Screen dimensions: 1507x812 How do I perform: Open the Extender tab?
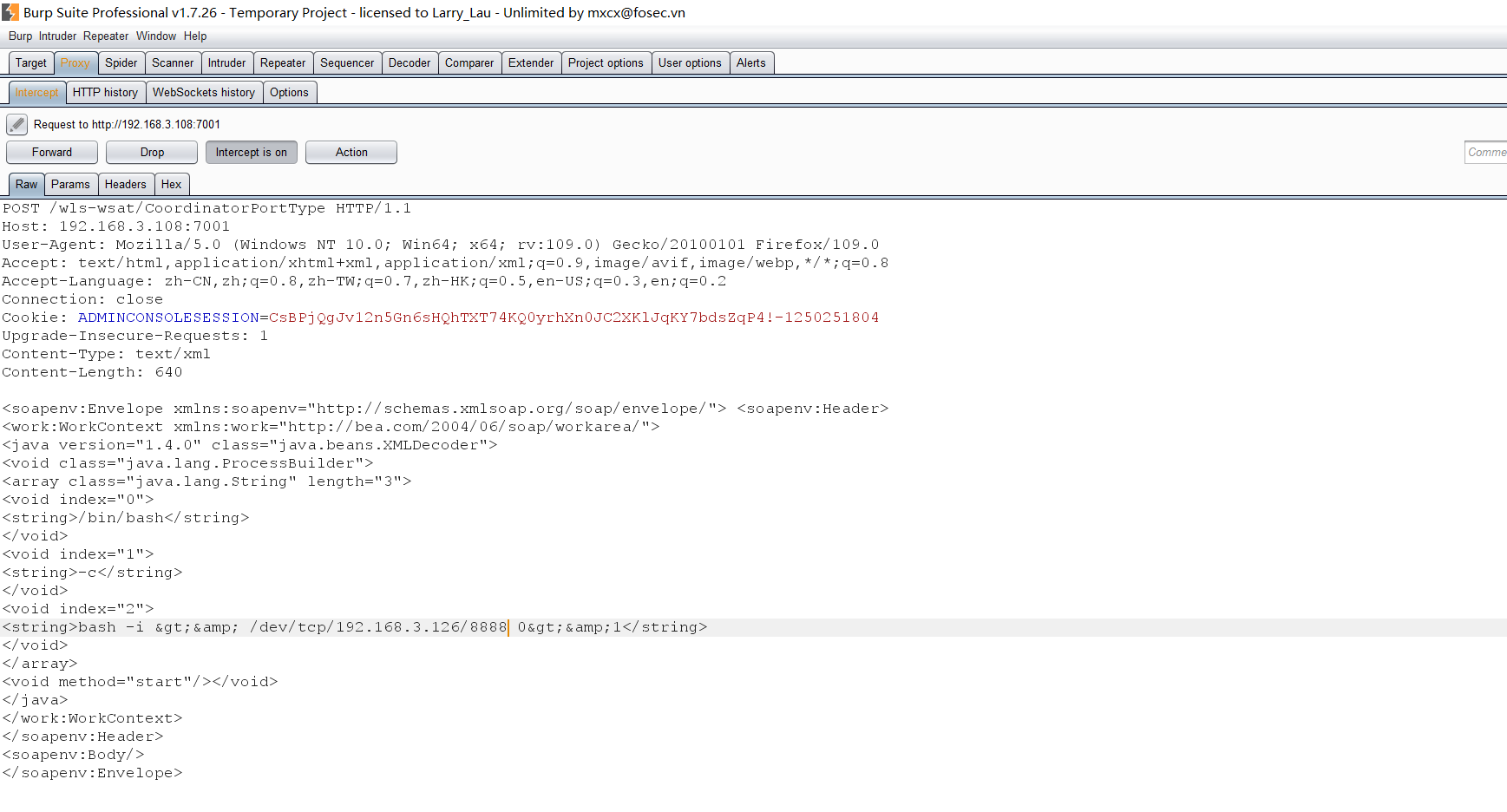(531, 63)
